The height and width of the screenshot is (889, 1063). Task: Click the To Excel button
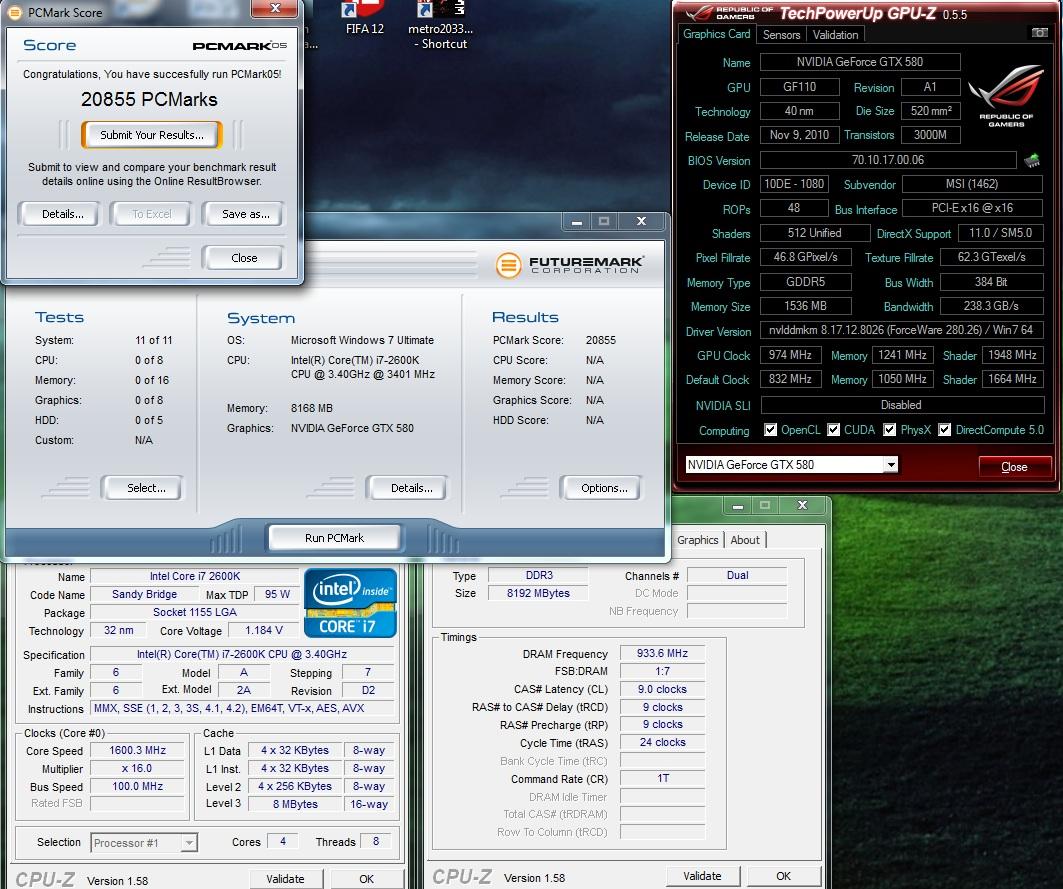coord(152,214)
